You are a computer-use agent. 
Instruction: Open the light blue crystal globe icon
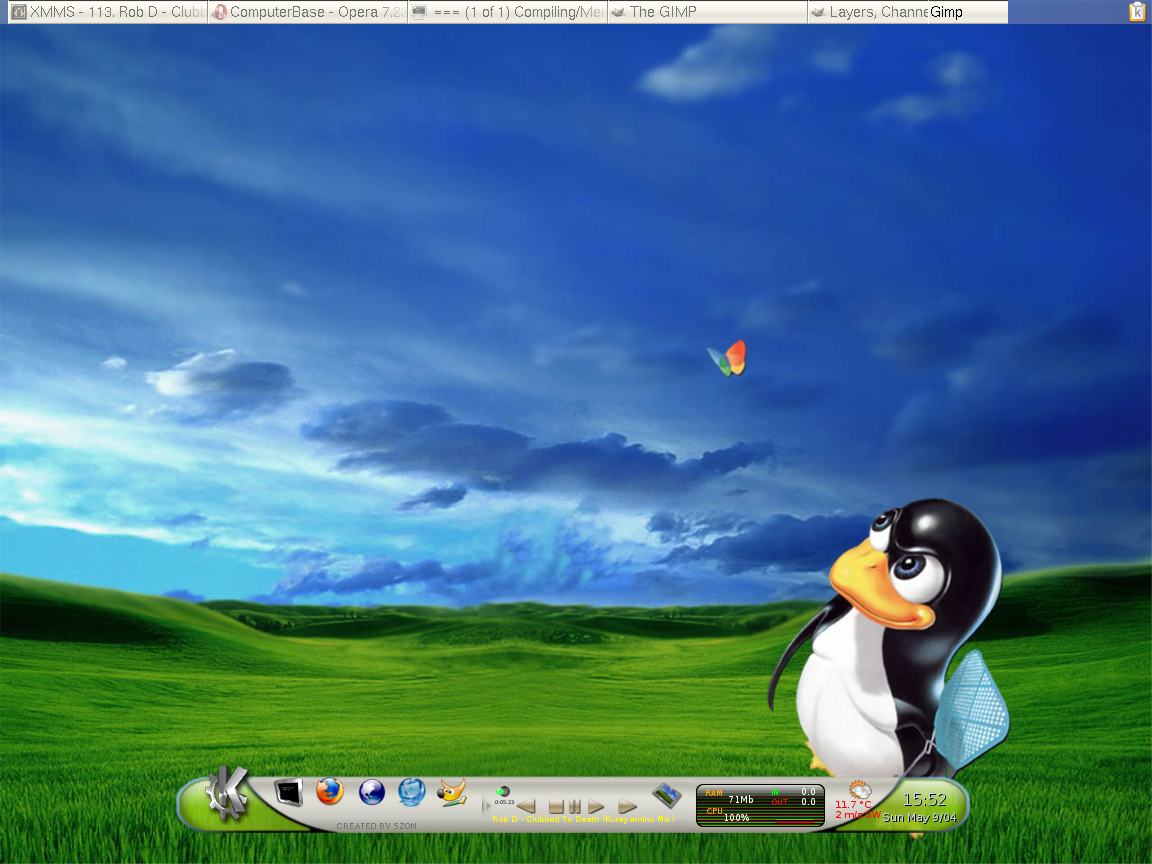411,792
